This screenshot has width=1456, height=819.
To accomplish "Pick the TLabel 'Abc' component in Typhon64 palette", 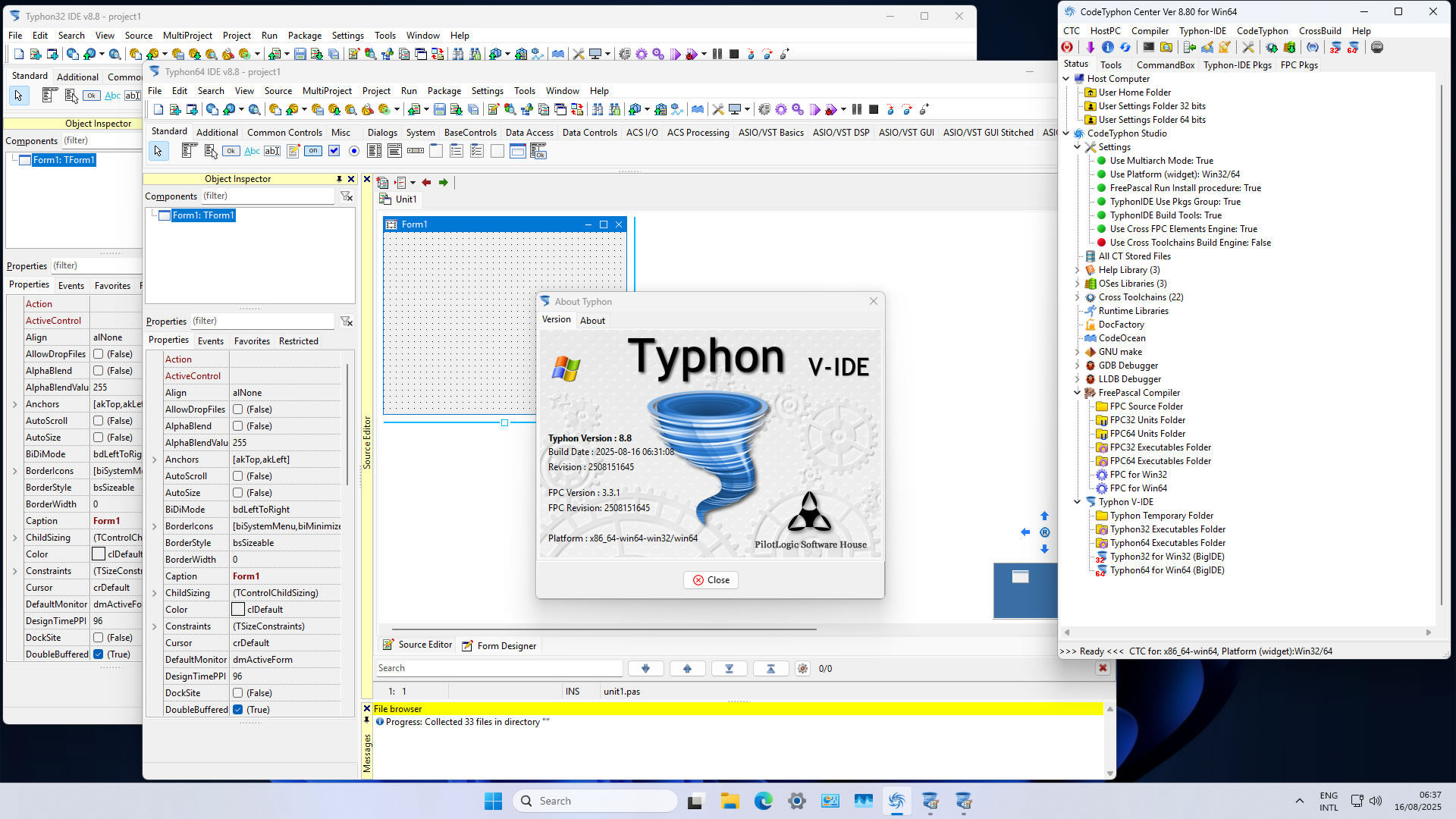I will click(x=252, y=152).
